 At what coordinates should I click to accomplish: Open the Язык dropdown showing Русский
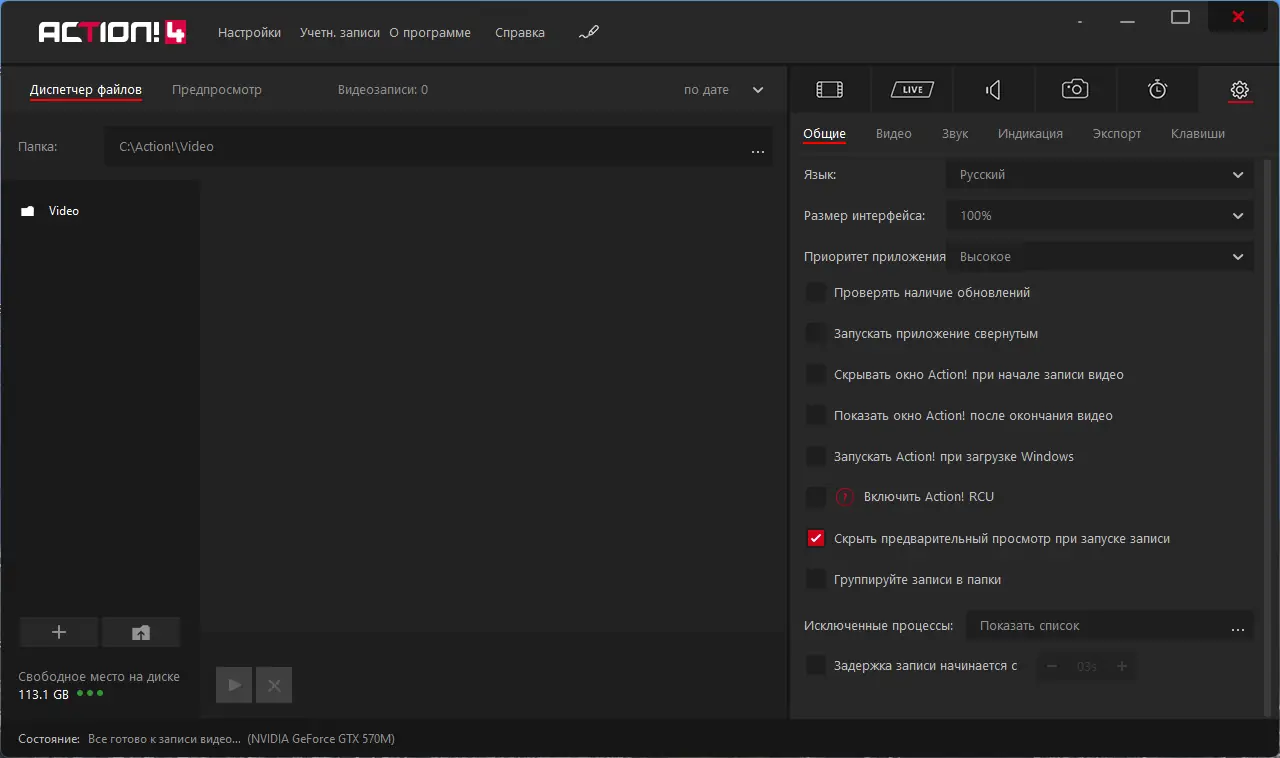1099,175
